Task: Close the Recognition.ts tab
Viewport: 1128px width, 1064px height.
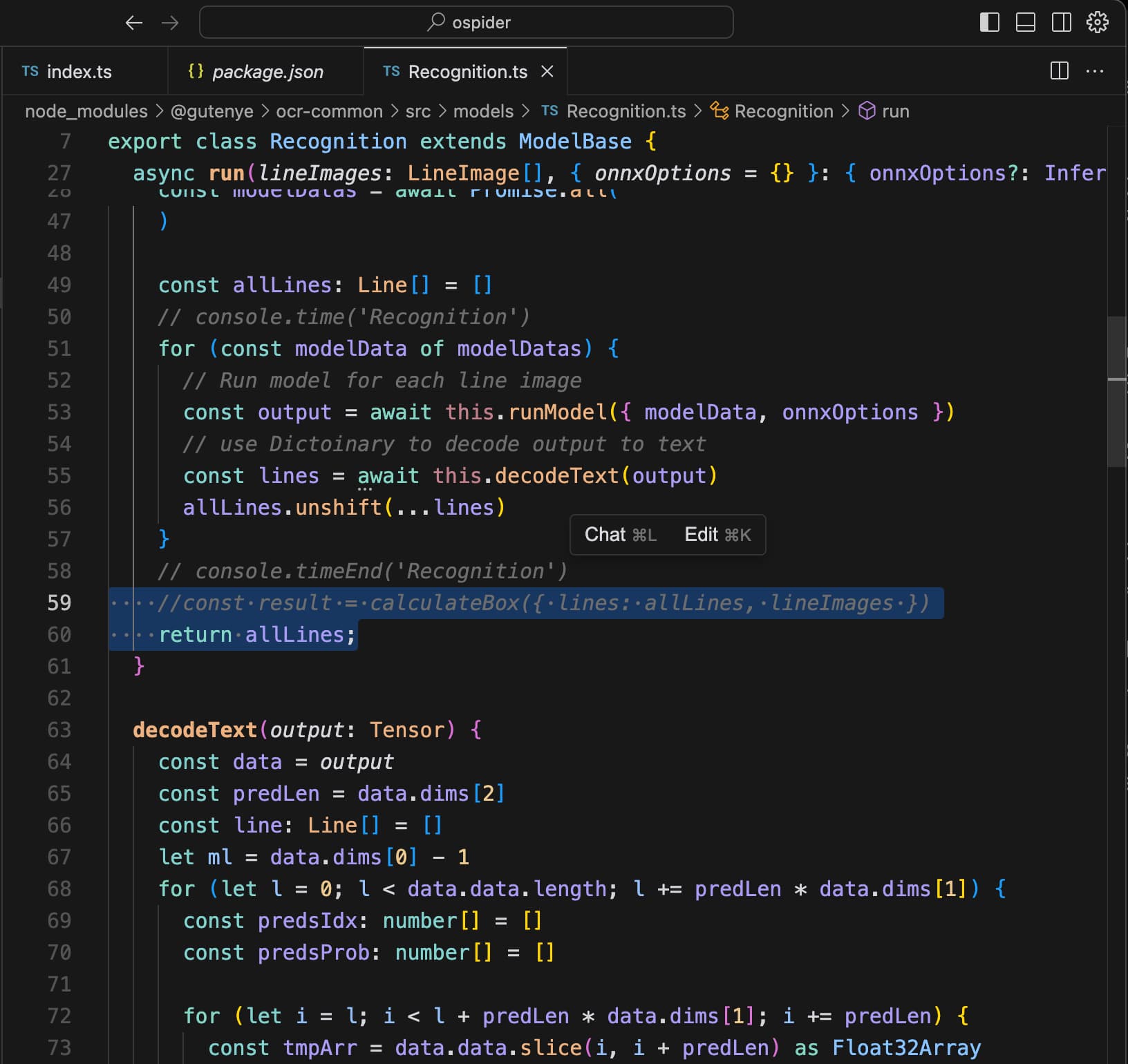Action: tap(547, 72)
